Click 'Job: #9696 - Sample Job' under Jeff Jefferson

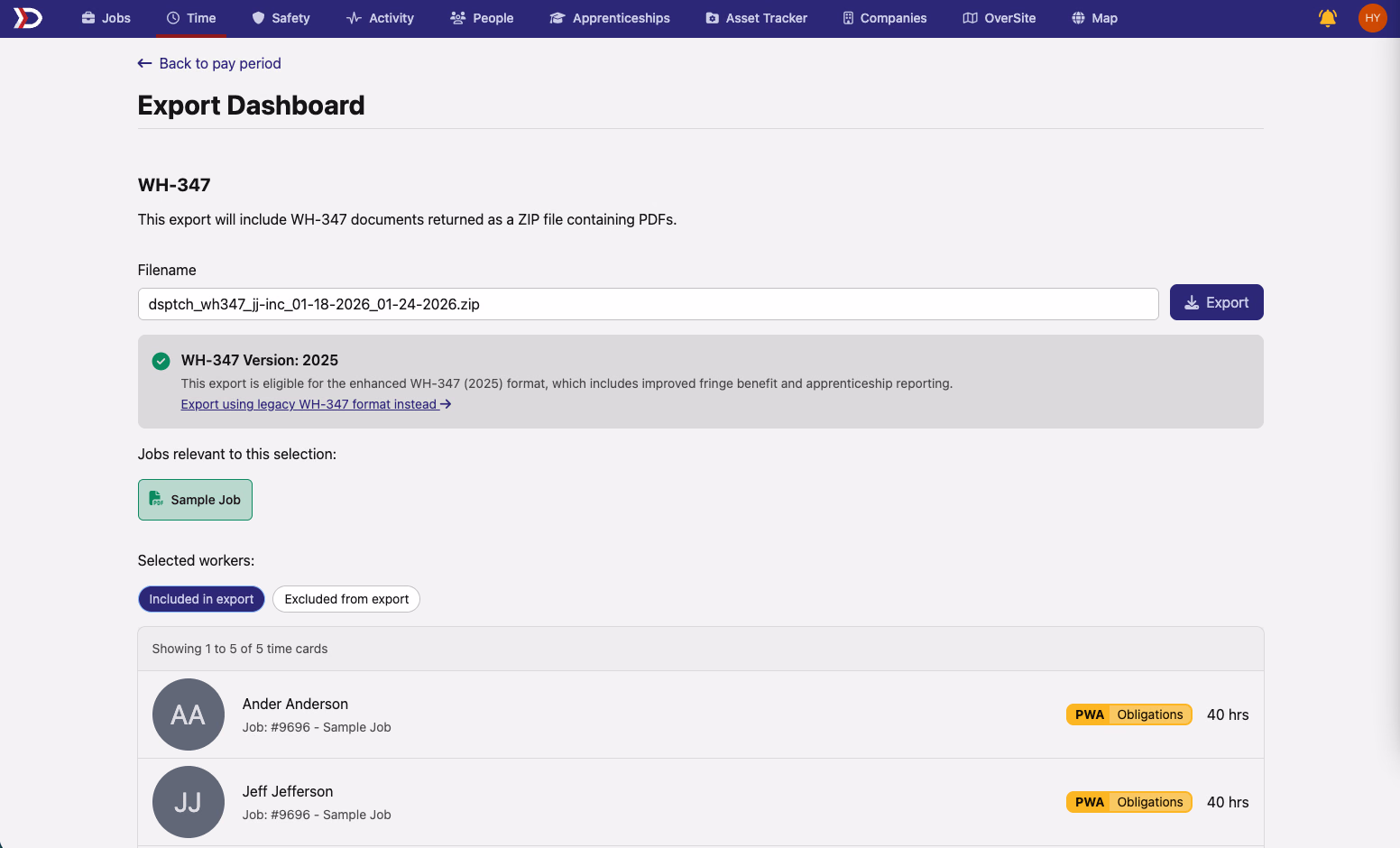coord(317,815)
